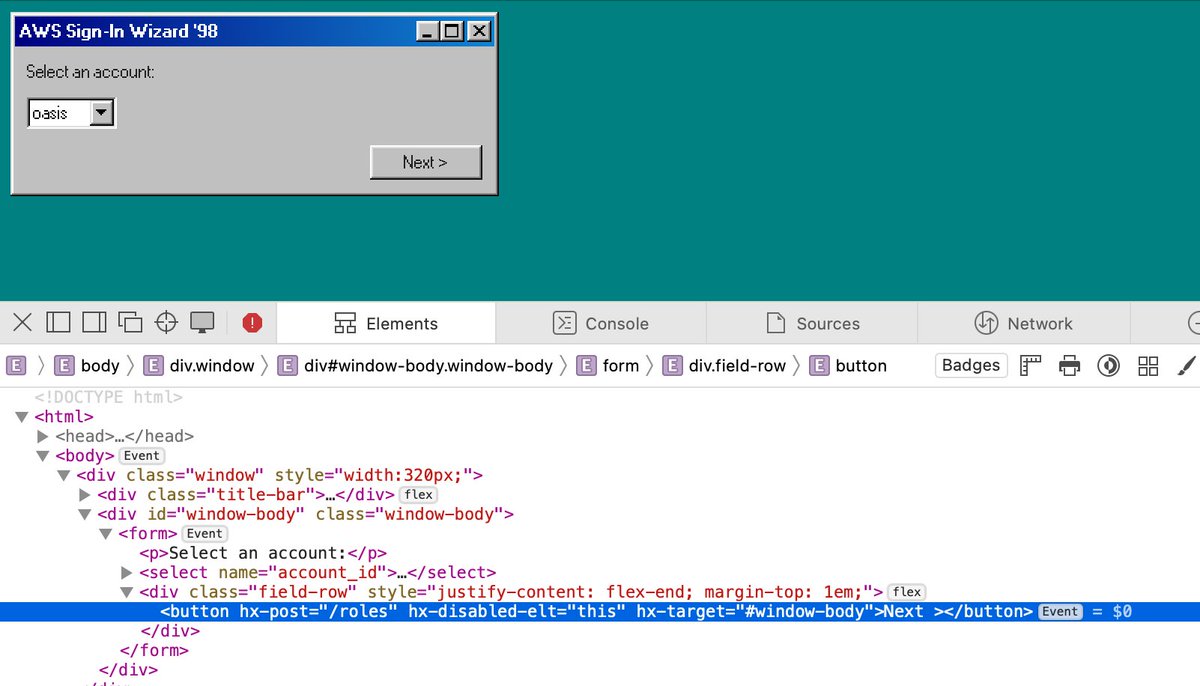Select the '<!DOCTYPE html>' line
This screenshot has height=686, width=1200.
coord(108,397)
